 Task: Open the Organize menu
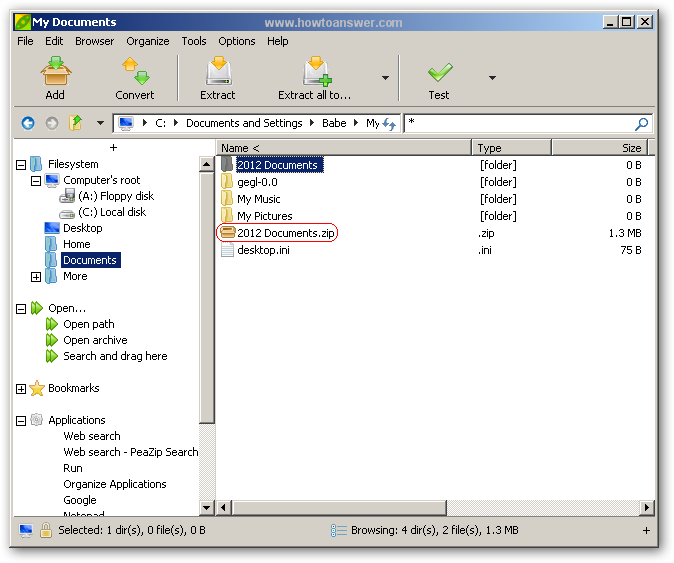pos(148,41)
